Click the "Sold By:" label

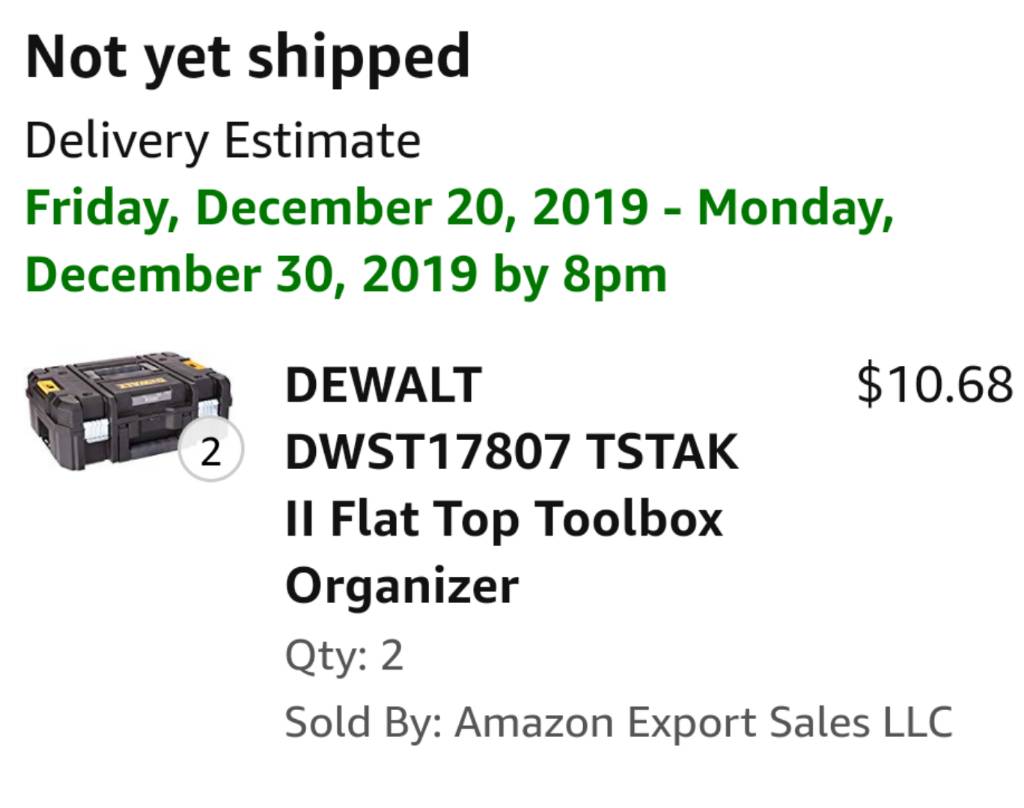363,721
